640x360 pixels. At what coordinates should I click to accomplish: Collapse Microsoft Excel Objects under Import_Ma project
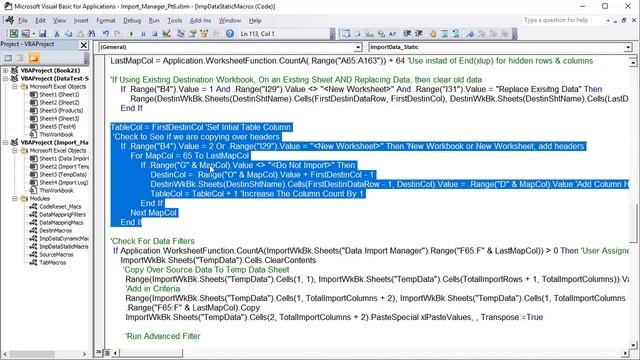coord(15,151)
